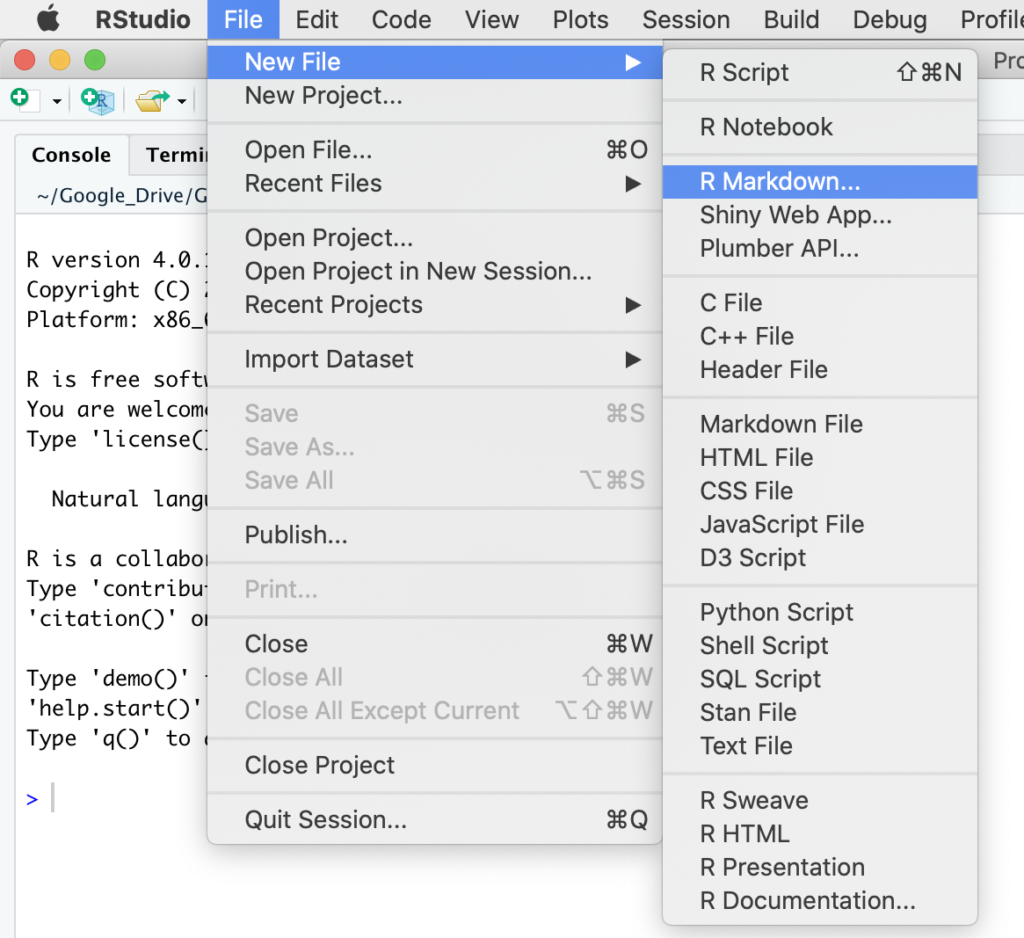Open the Profile menu
This screenshot has height=938, width=1024.
click(x=992, y=20)
